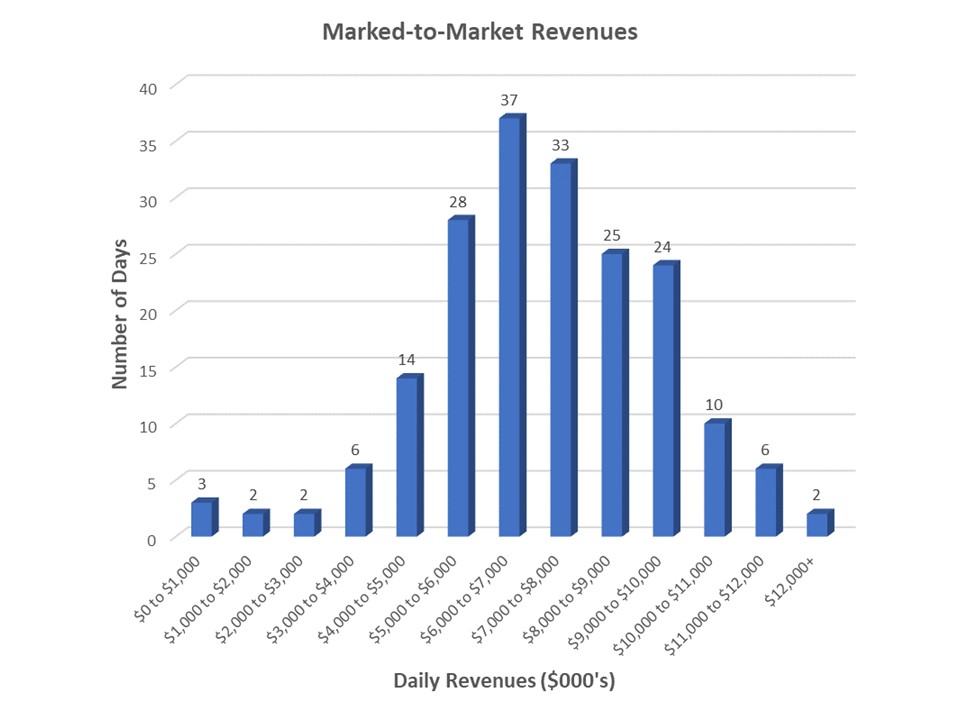Select the "Number of Days" vertical axis title
Image resolution: width=960 pixels, height=720 pixels.
click(x=120, y=312)
